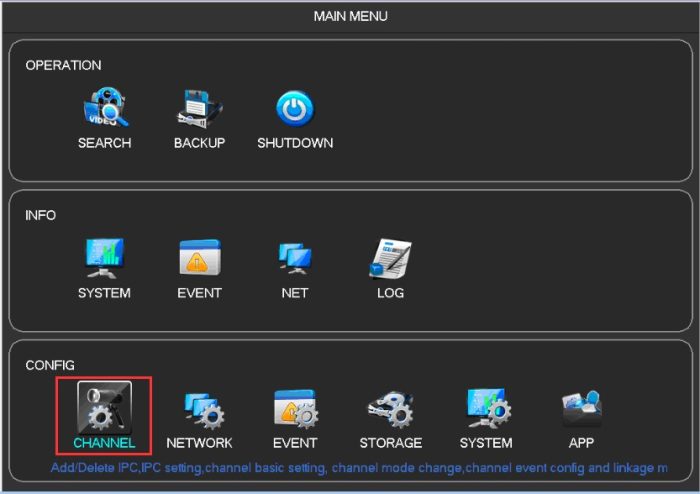Click the SHUTDOWN text label
Viewport: 700px width, 494px height.
(x=295, y=143)
